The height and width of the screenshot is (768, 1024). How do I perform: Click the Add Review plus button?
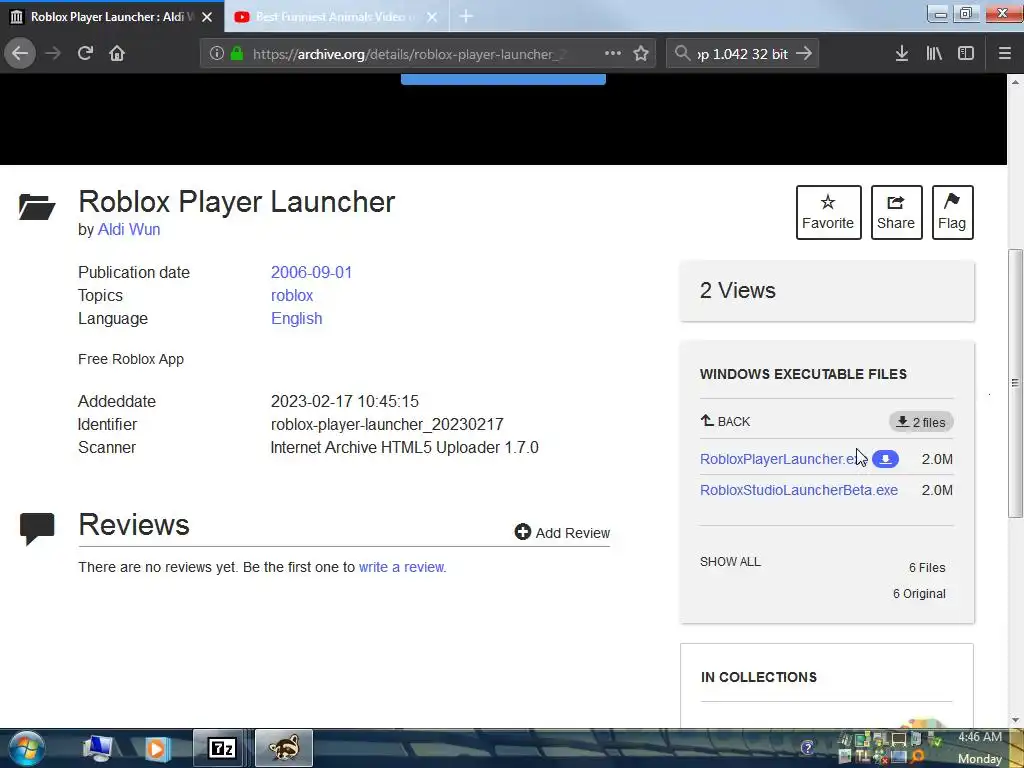(562, 532)
